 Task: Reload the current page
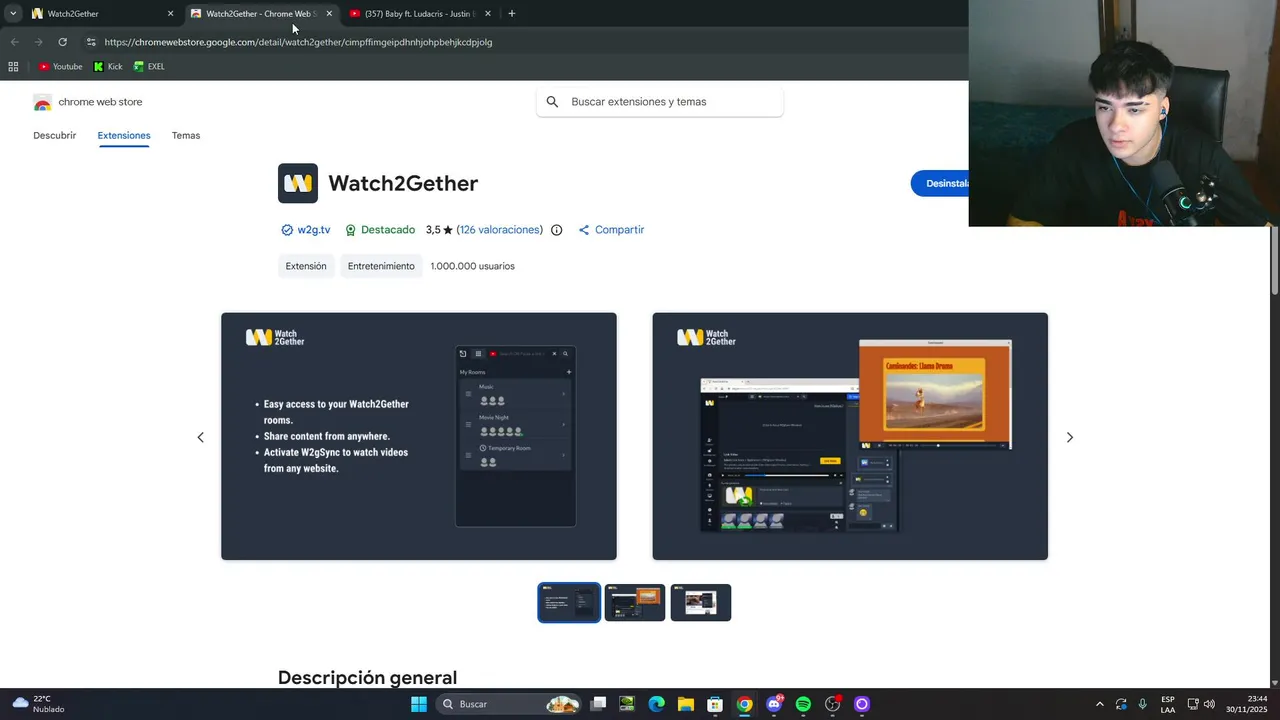coord(62,42)
